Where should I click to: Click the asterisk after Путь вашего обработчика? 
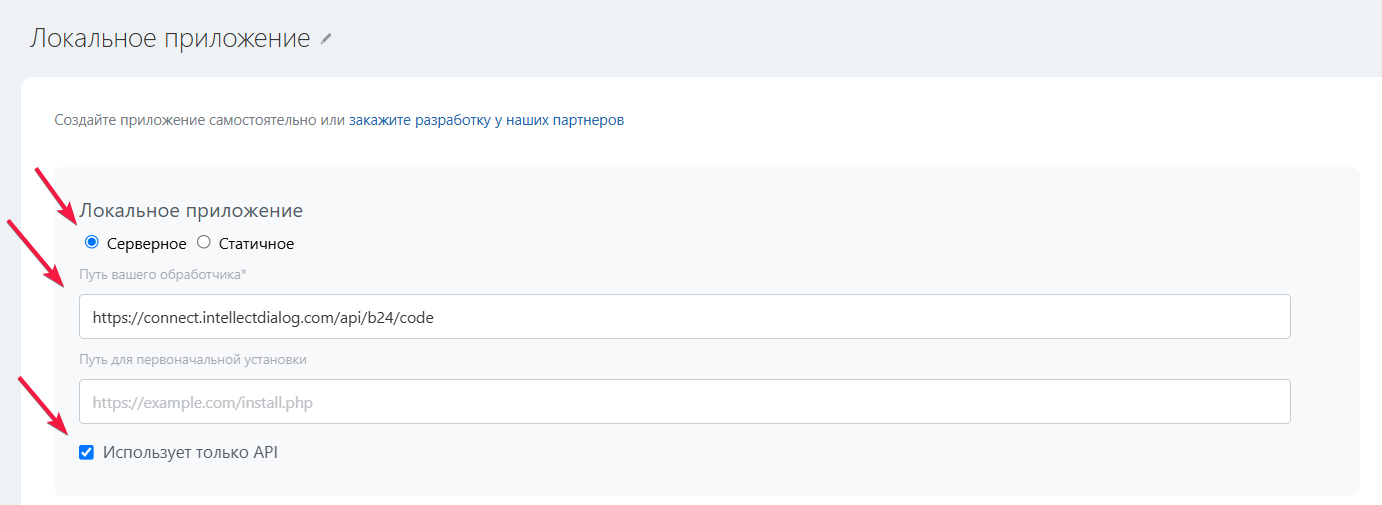244,273
